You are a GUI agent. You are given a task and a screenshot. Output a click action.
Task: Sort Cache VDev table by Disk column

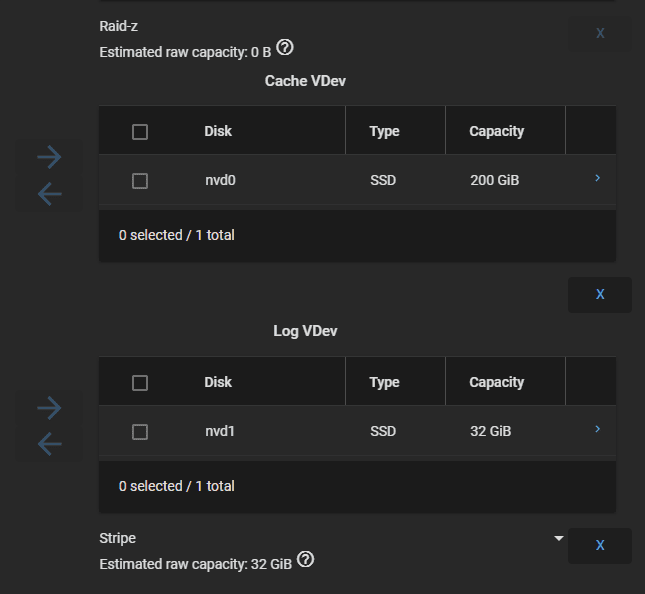pos(218,131)
